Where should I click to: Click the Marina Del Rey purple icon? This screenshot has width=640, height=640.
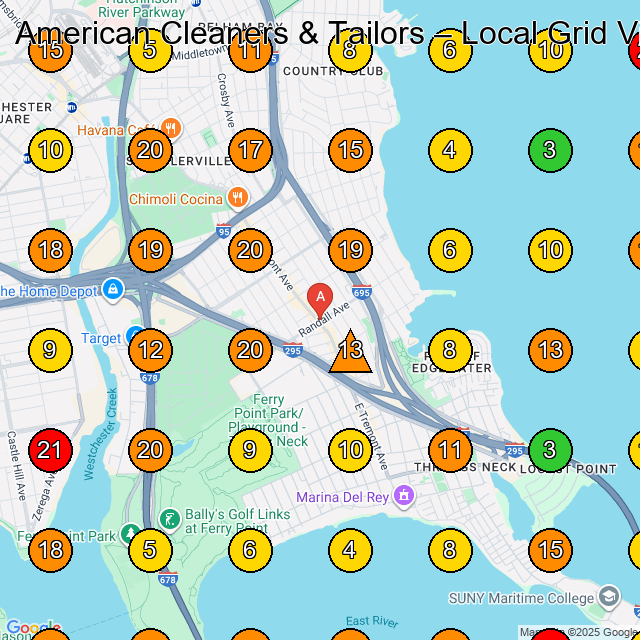click(404, 496)
